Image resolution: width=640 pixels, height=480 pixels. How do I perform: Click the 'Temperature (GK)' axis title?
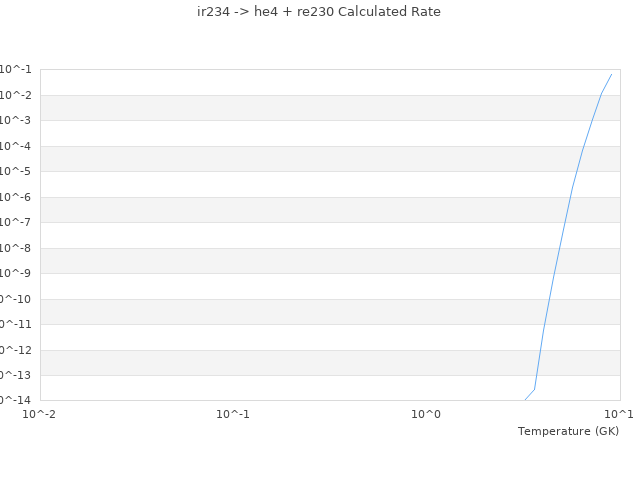click(568, 431)
